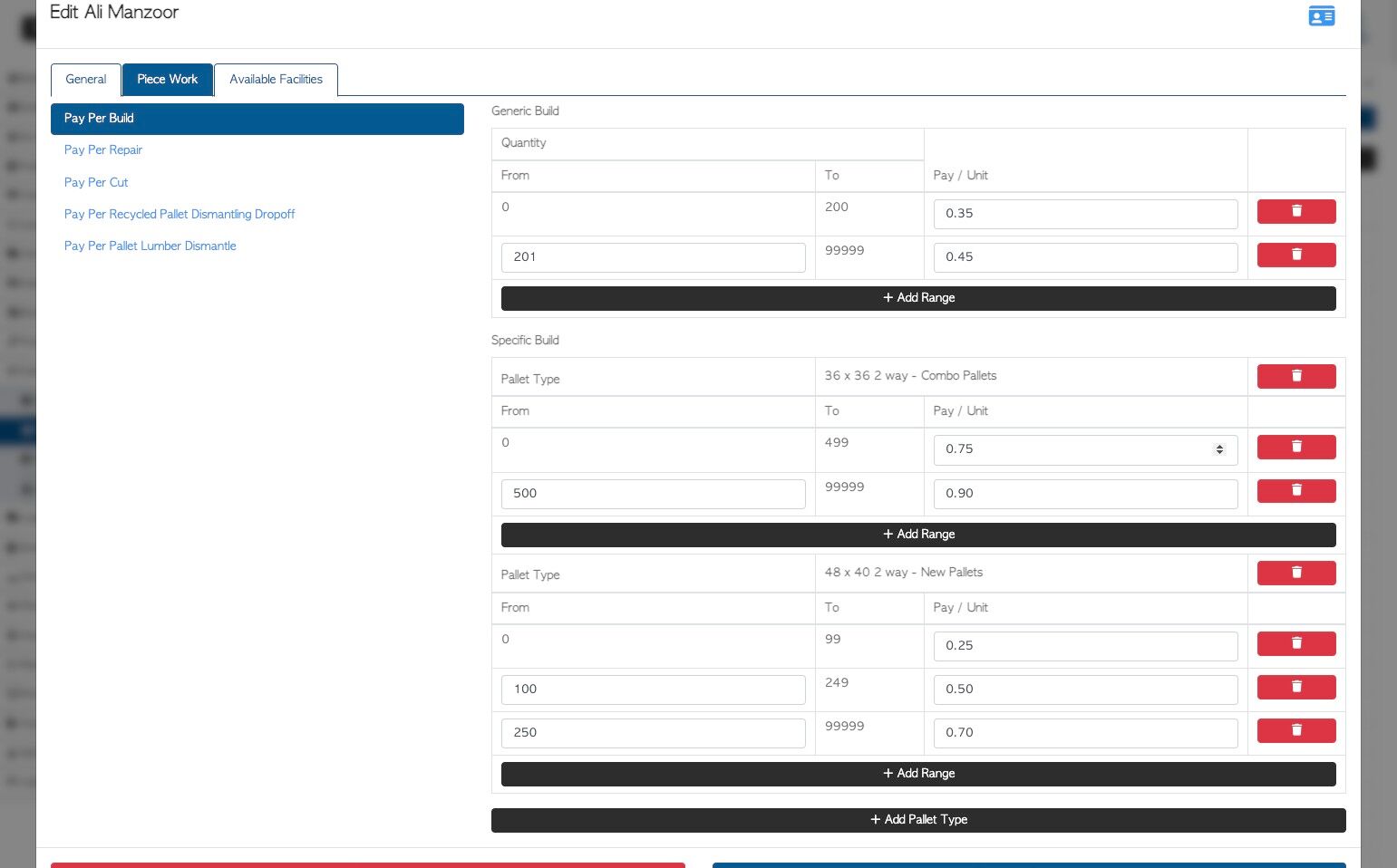1397x868 pixels.
Task: Remove the 36 x 36 Combo Pallets type
Action: click(1296, 376)
